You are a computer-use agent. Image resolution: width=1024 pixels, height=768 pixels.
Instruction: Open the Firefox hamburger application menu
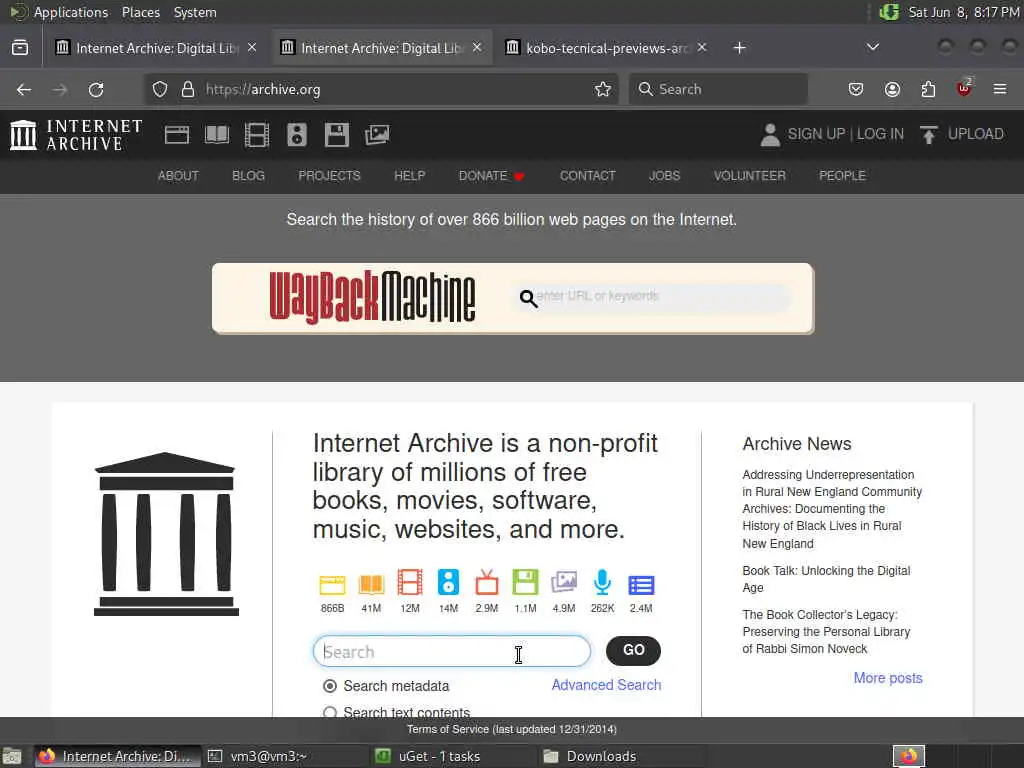(x=1000, y=89)
